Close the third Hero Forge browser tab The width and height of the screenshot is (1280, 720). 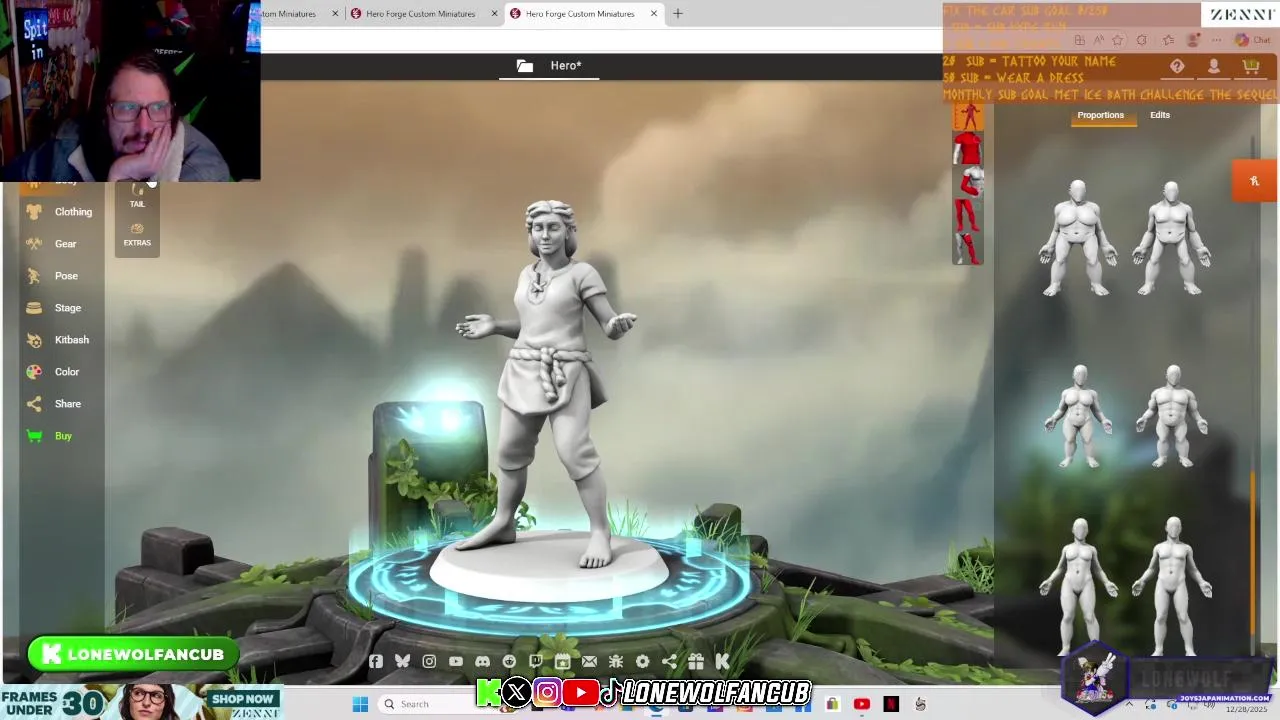click(654, 14)
